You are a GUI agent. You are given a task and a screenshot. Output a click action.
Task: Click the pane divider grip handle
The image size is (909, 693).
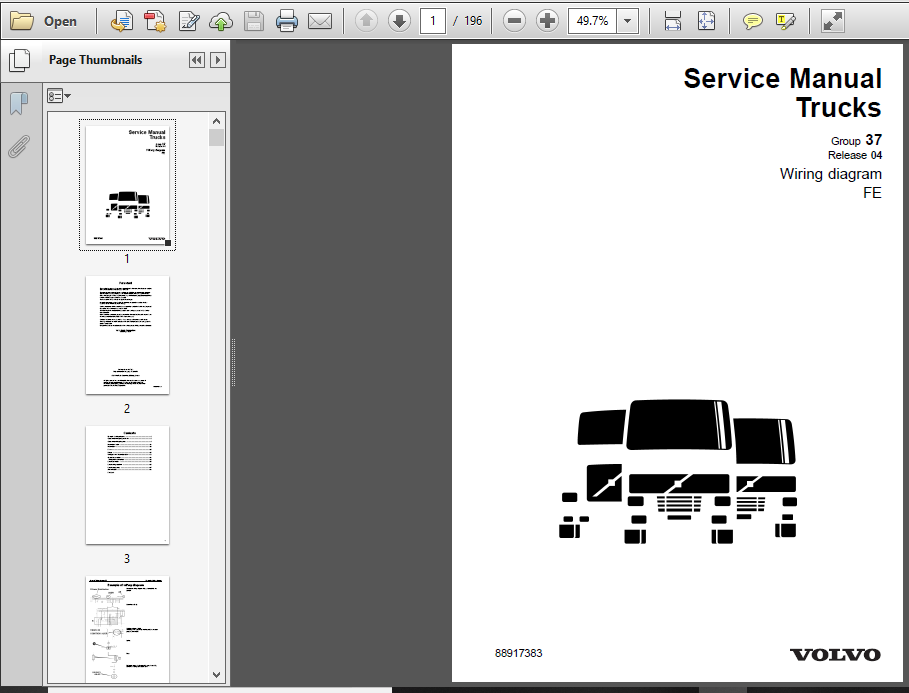233,362
